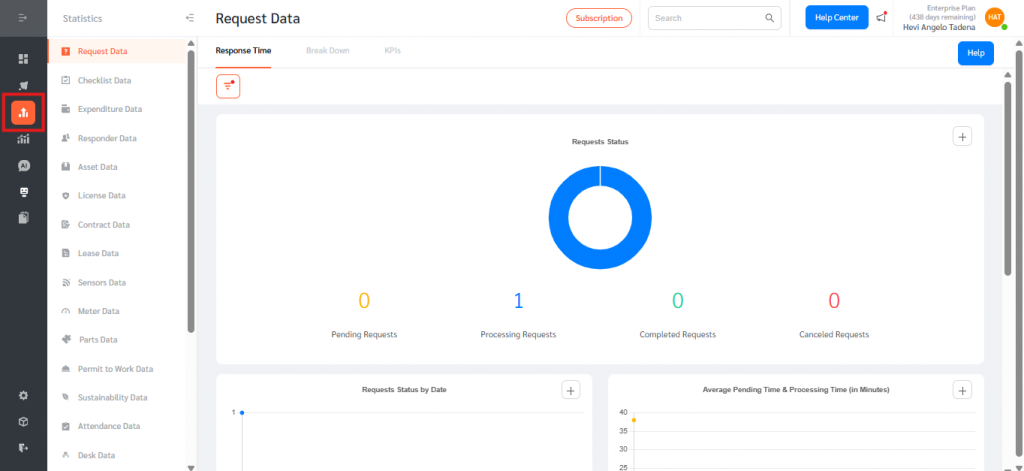Open settings gear in left sidebar
The width and height of the screenshot is (1024, 471).
23,395
